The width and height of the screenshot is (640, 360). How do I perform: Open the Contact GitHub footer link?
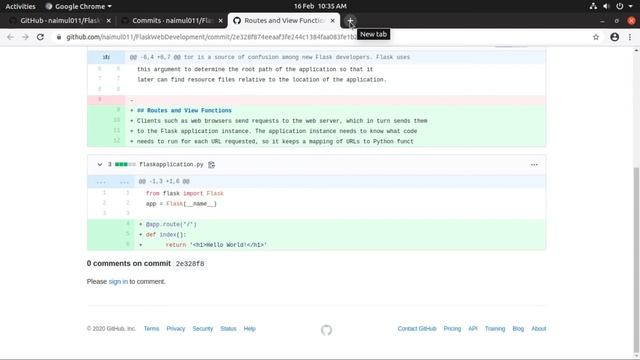pos(417,329)
